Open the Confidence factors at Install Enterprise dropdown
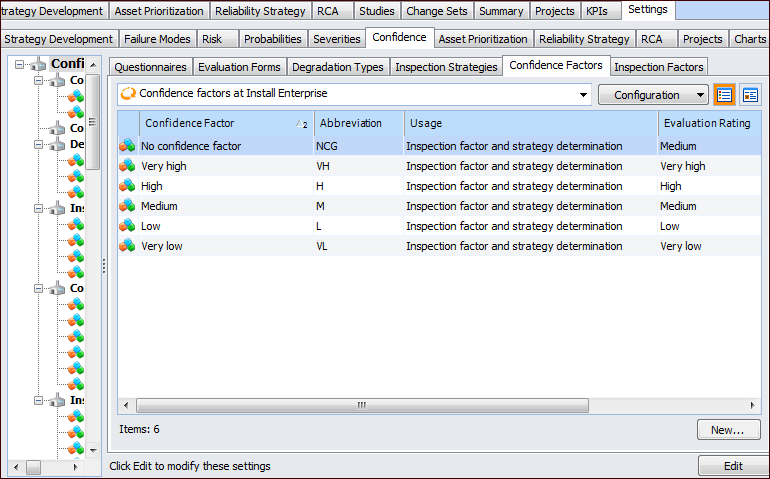This screenshot has width=770, height=479. click(584, 95)
